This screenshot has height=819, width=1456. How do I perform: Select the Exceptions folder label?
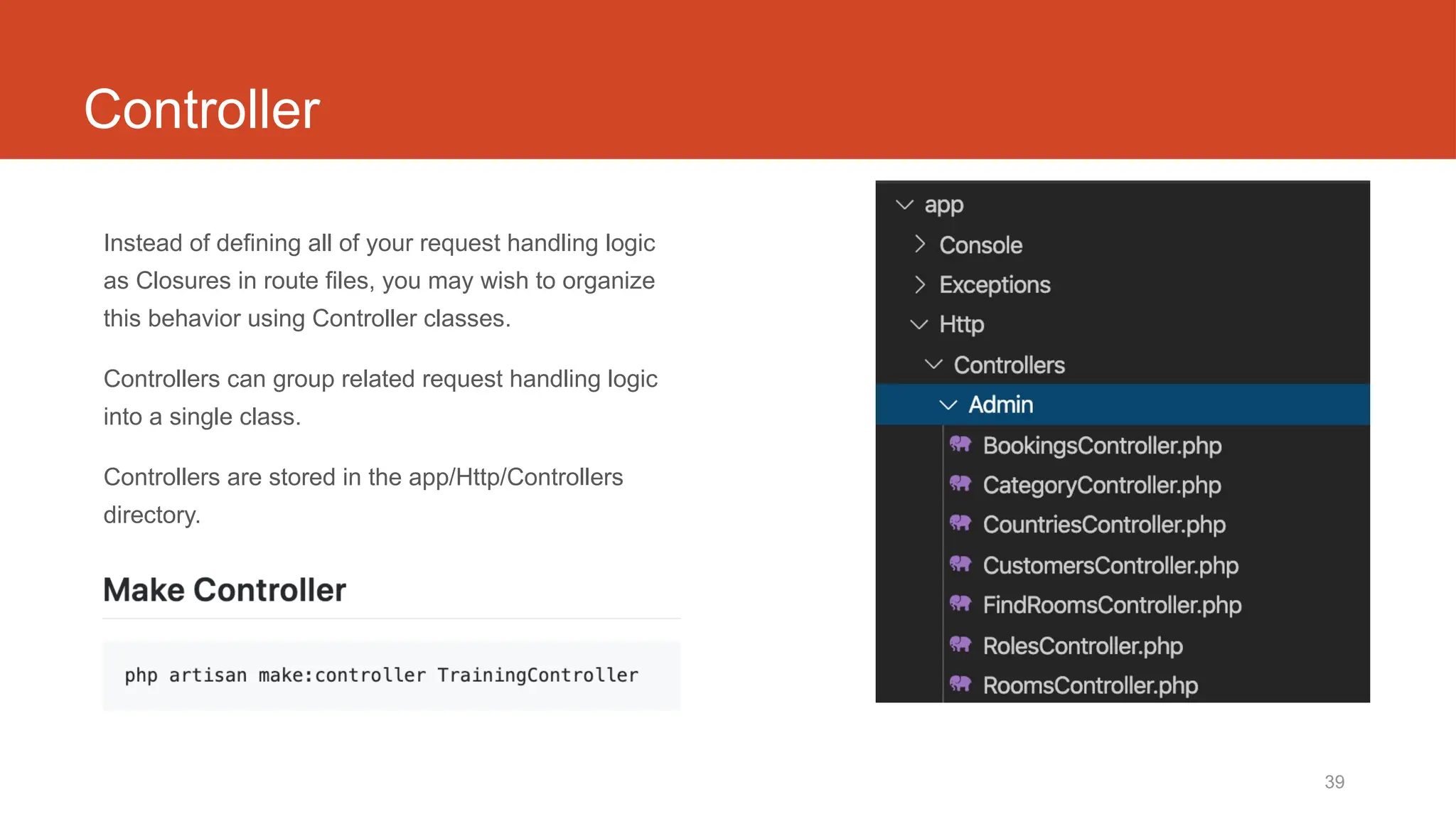tap(995, 285)
